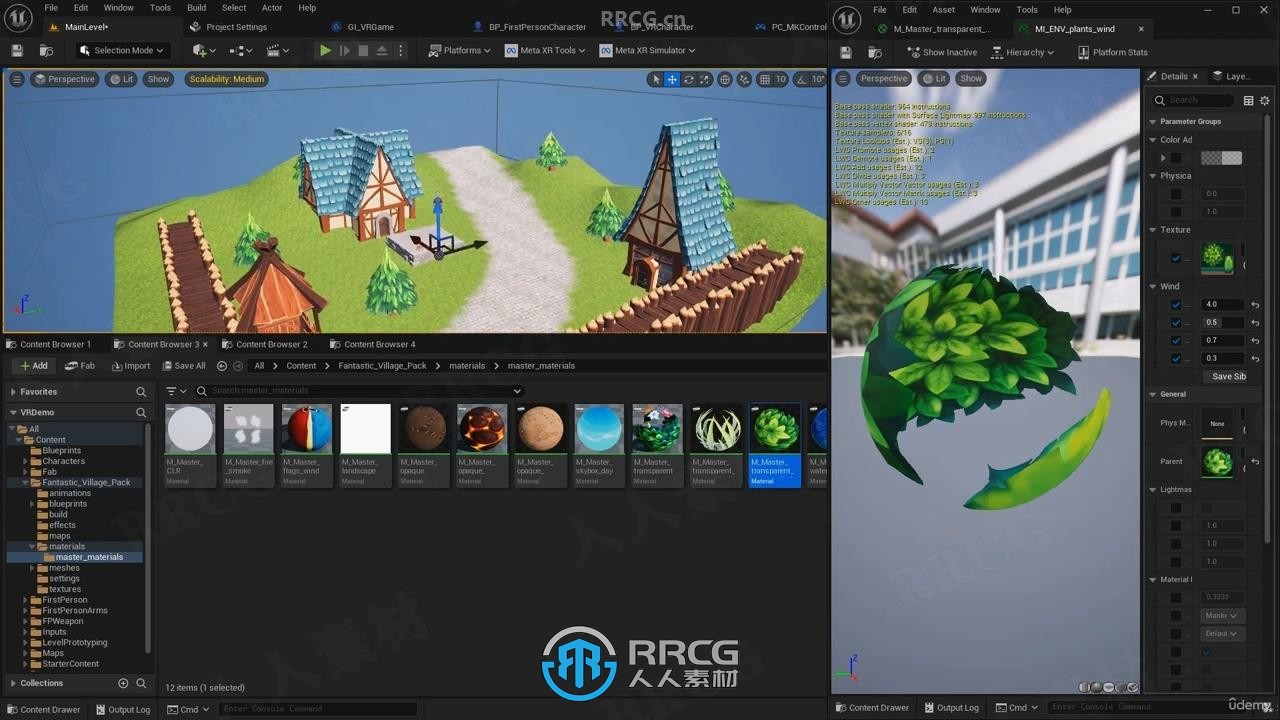
Task: Click the Import button in the content browser
Action: pyautogui.click(x=131, y=366)
